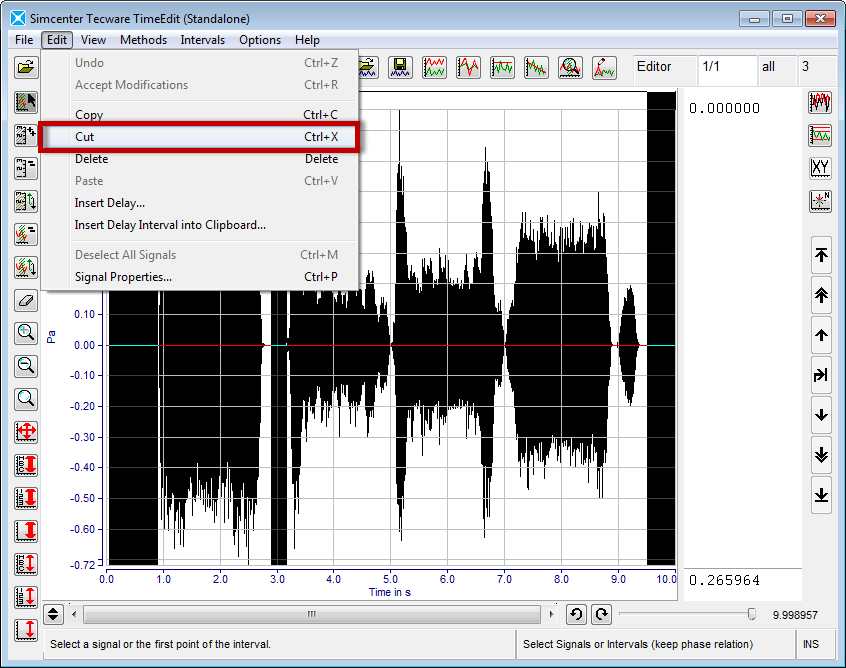Click the INS indicator in the status bar
Image resolution: width=846 pixels, height=668 pixels.
(810, 644)
